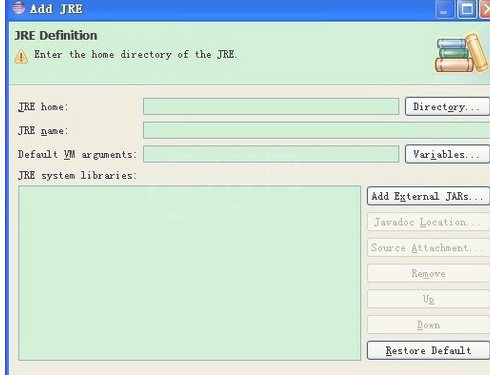Click 'Enter the home directory of the JRE.' message

click(x=136, y=54)
